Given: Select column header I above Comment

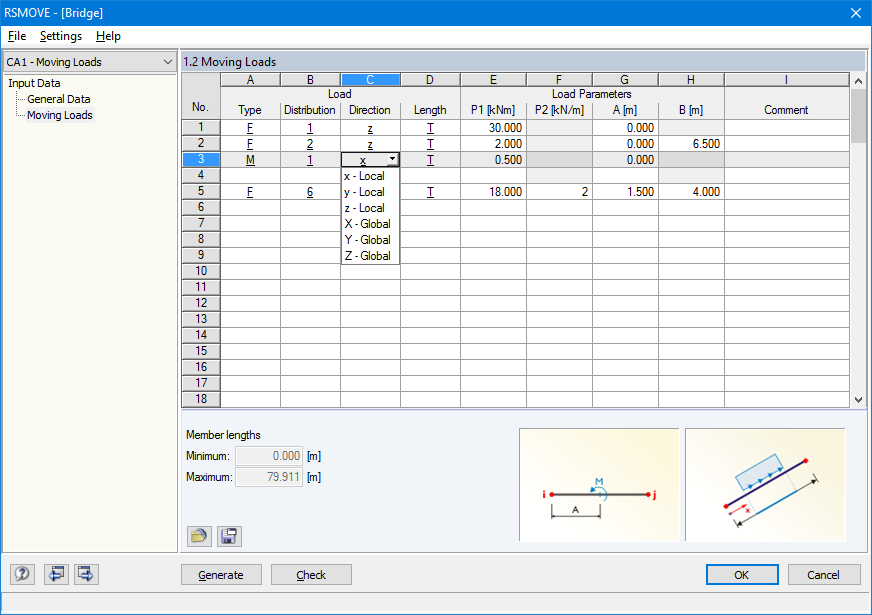Looking at the screenshot, I should (x=786, y=80).
